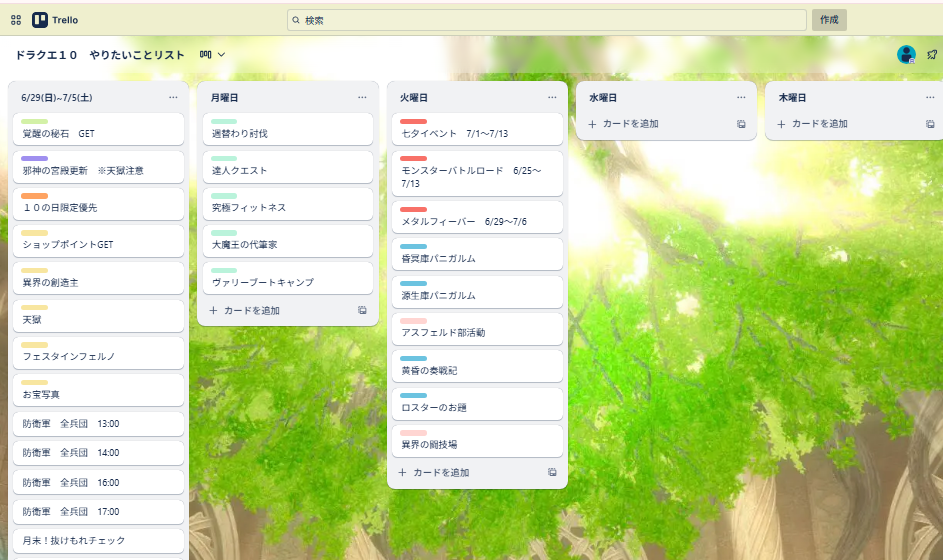Open menu for 6/29(日)~7/5(土) list
Image resolution: width=943 pixels, height=560 pixels.
[173, 97]
